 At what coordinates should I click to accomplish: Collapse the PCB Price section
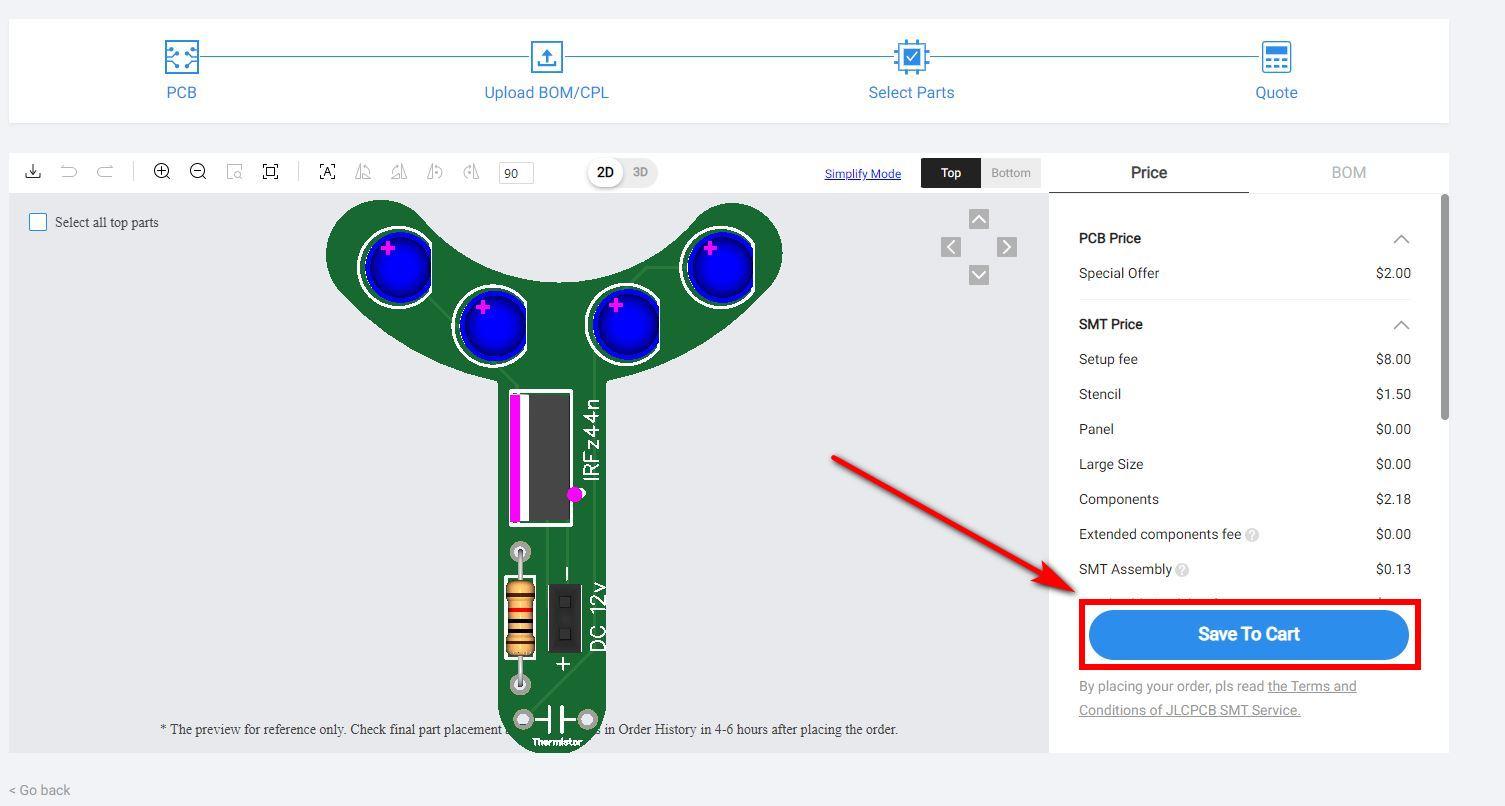click(1401, 239)
